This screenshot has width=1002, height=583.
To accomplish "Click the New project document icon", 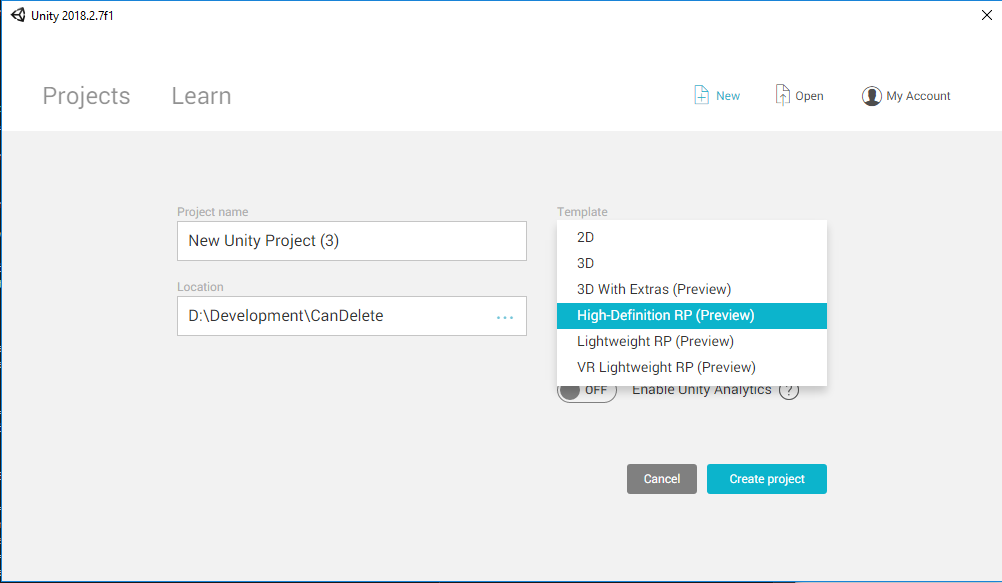I will [x=702, y=95].
